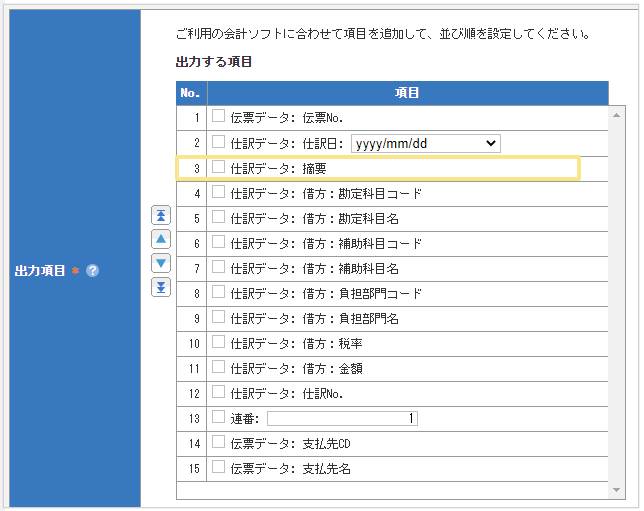
Task: Click the move-down arrow icon
Action: click(161, 263)
